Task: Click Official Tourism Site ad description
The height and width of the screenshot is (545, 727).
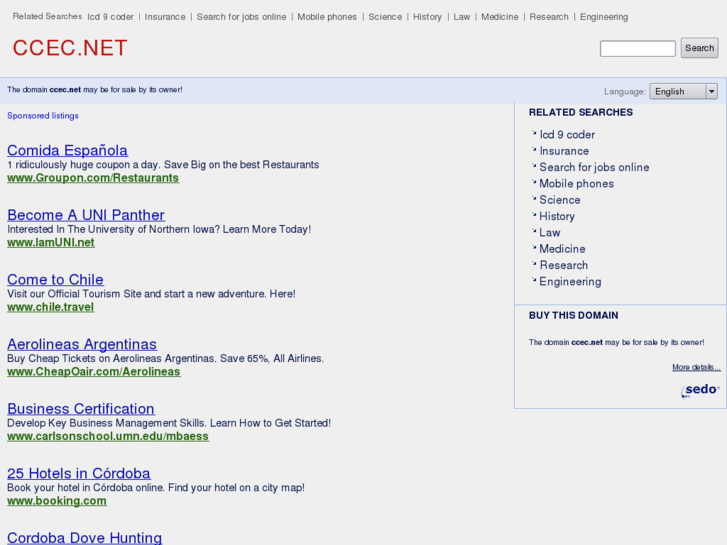Action: [x=151, y=294]
